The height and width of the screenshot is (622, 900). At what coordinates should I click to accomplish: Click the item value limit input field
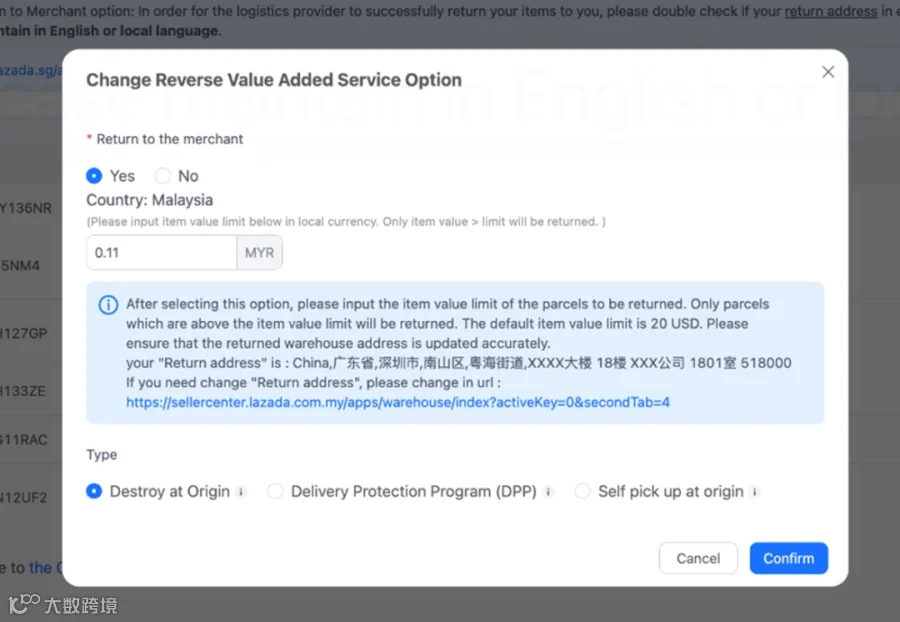click(162, 252)
